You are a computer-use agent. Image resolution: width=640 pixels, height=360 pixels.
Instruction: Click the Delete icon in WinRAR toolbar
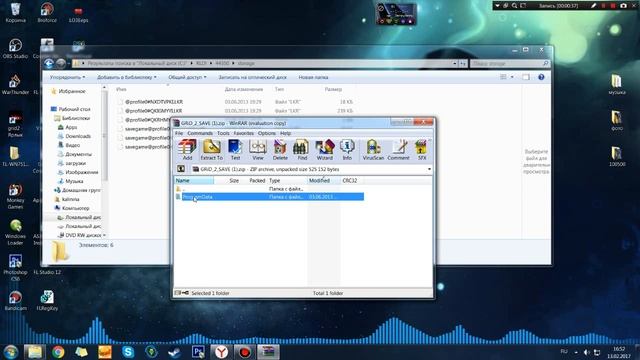point(280,149)
